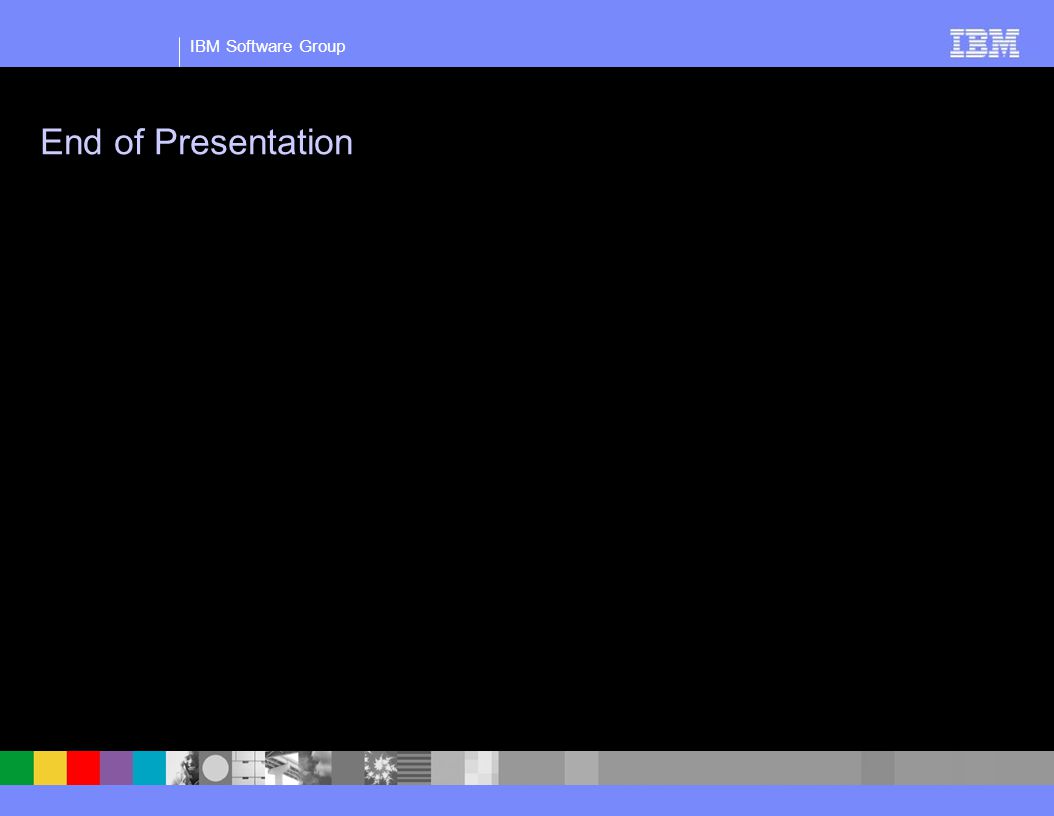Click the purple square in the footer strip
The height and width of the screenshot is (816, 1054).
click(x=116, y=768)
